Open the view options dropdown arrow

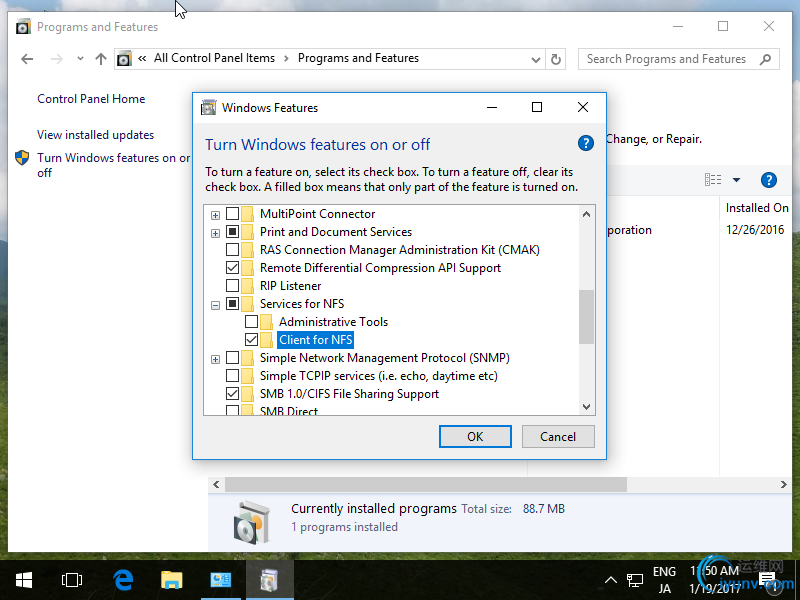click(736, 180)
